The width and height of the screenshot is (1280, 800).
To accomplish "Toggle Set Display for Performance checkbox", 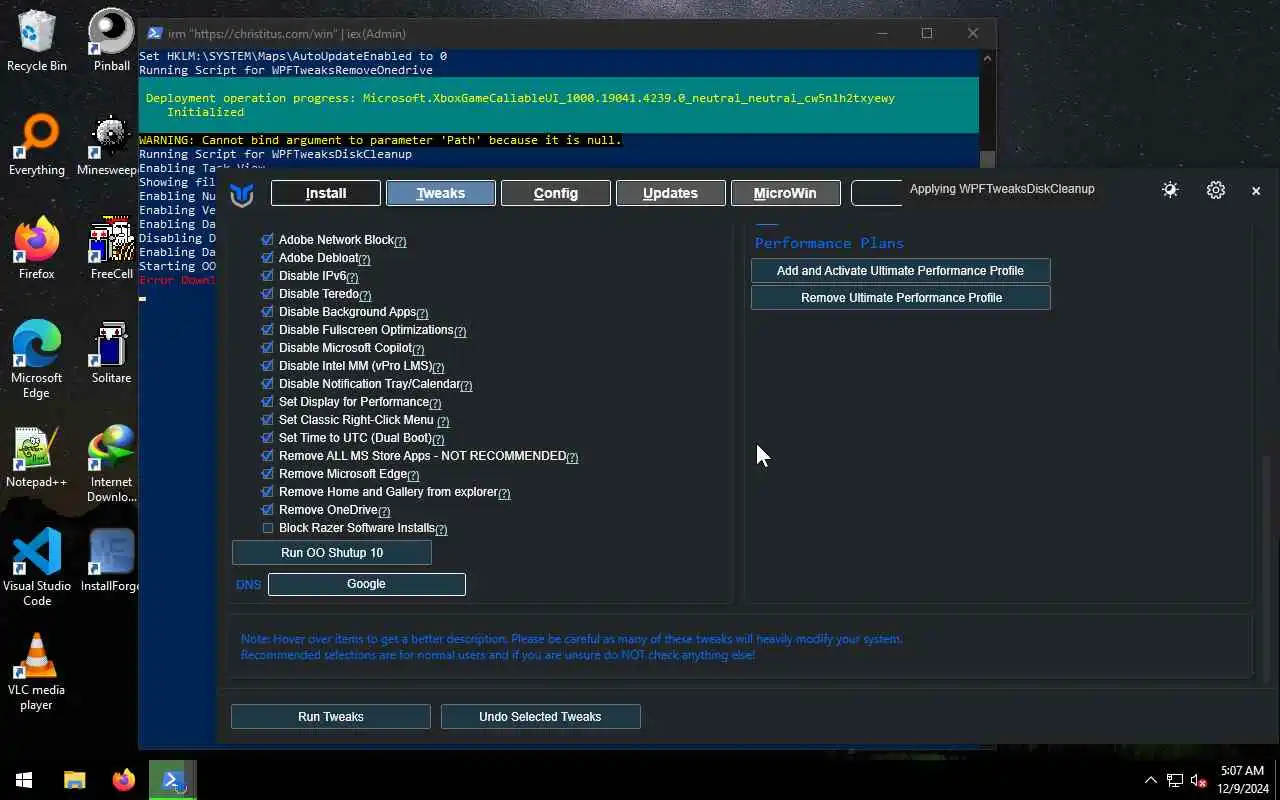I will (267, 402).
